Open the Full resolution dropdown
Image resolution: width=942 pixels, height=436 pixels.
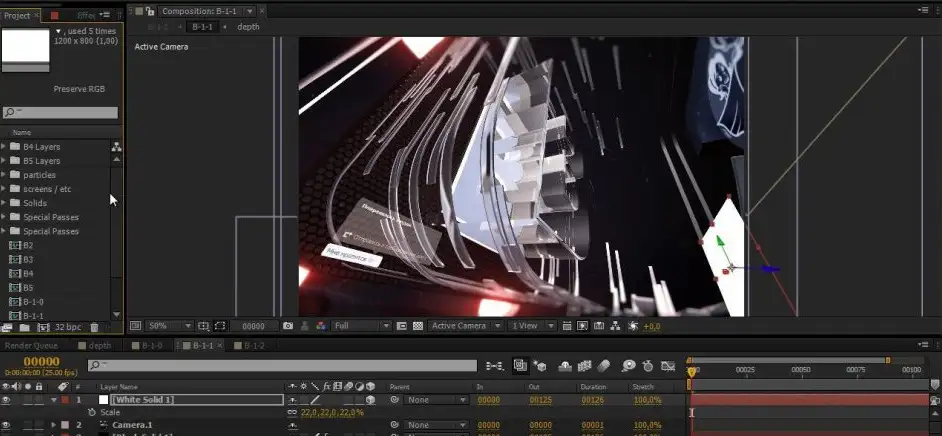point(362,325)
